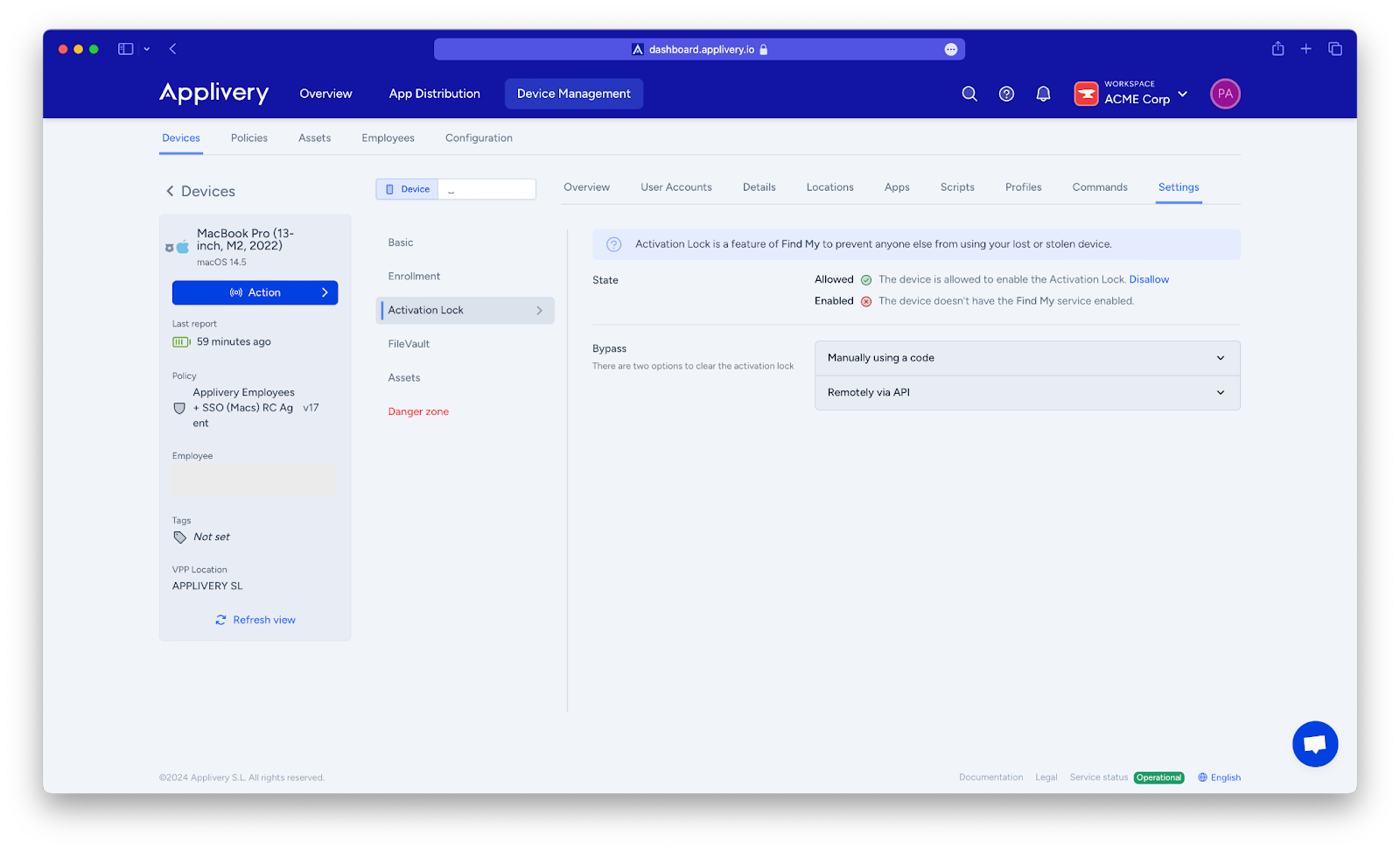Select Enrollment in settings sidebar
Viewport: 1400px width, 850px height.
(414, 277)
